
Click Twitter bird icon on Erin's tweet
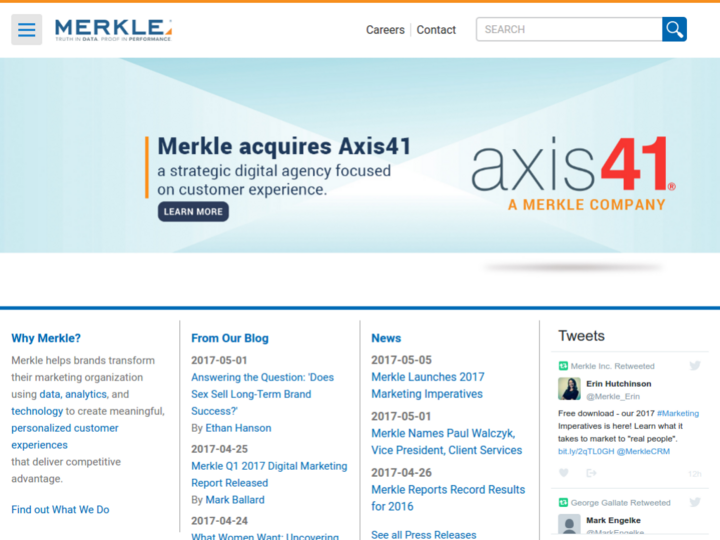[695, 366]
